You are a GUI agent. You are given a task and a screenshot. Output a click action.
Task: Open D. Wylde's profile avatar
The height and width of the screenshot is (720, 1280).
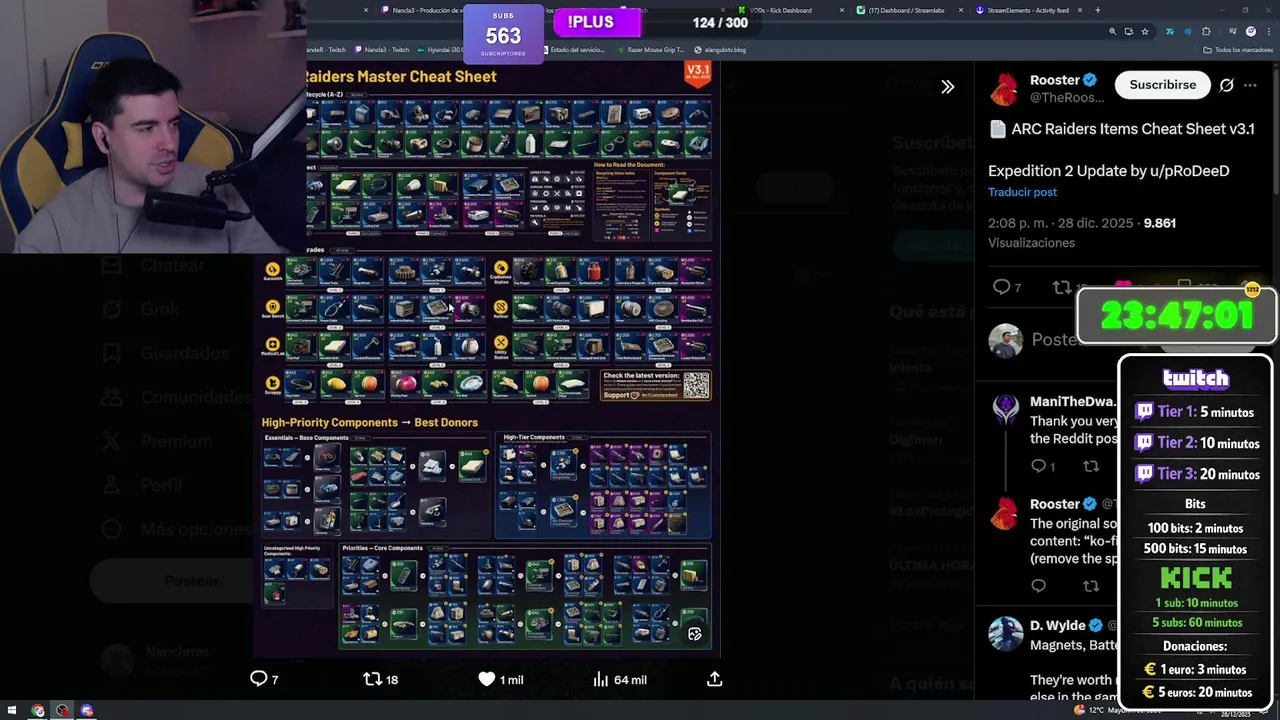point(1005,634)
